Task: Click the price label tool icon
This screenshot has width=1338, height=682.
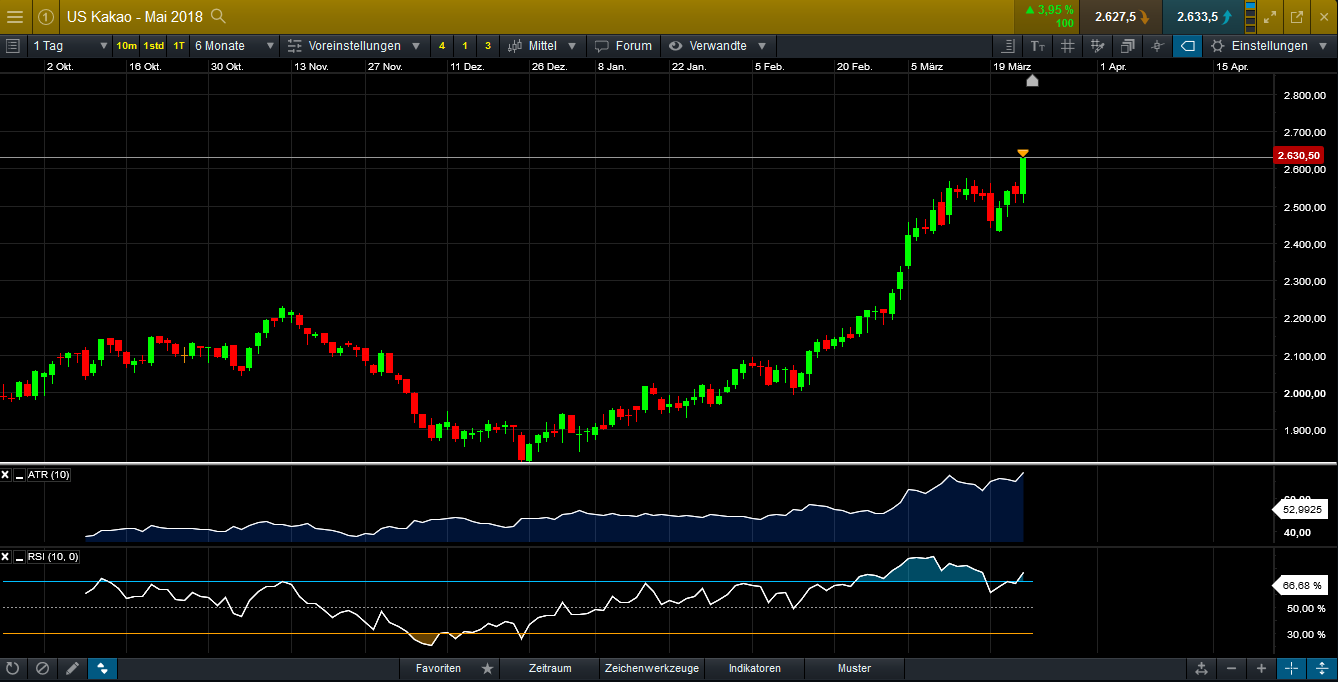Action: point(1187,46)
